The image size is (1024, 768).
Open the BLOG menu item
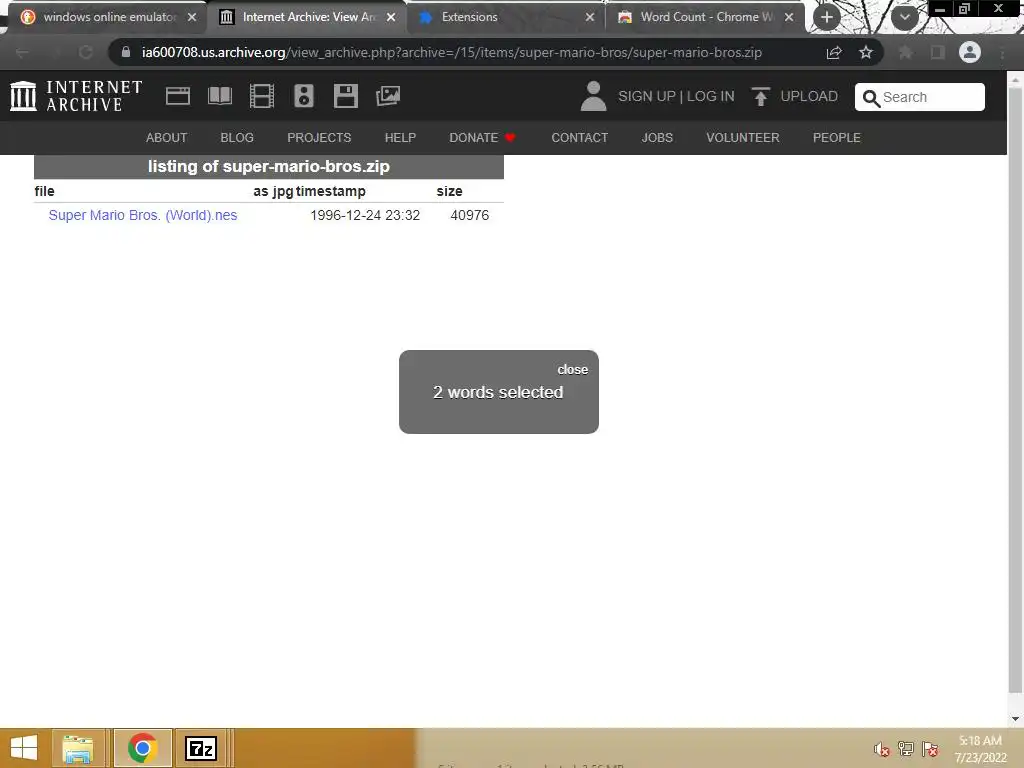click(237, 138)
